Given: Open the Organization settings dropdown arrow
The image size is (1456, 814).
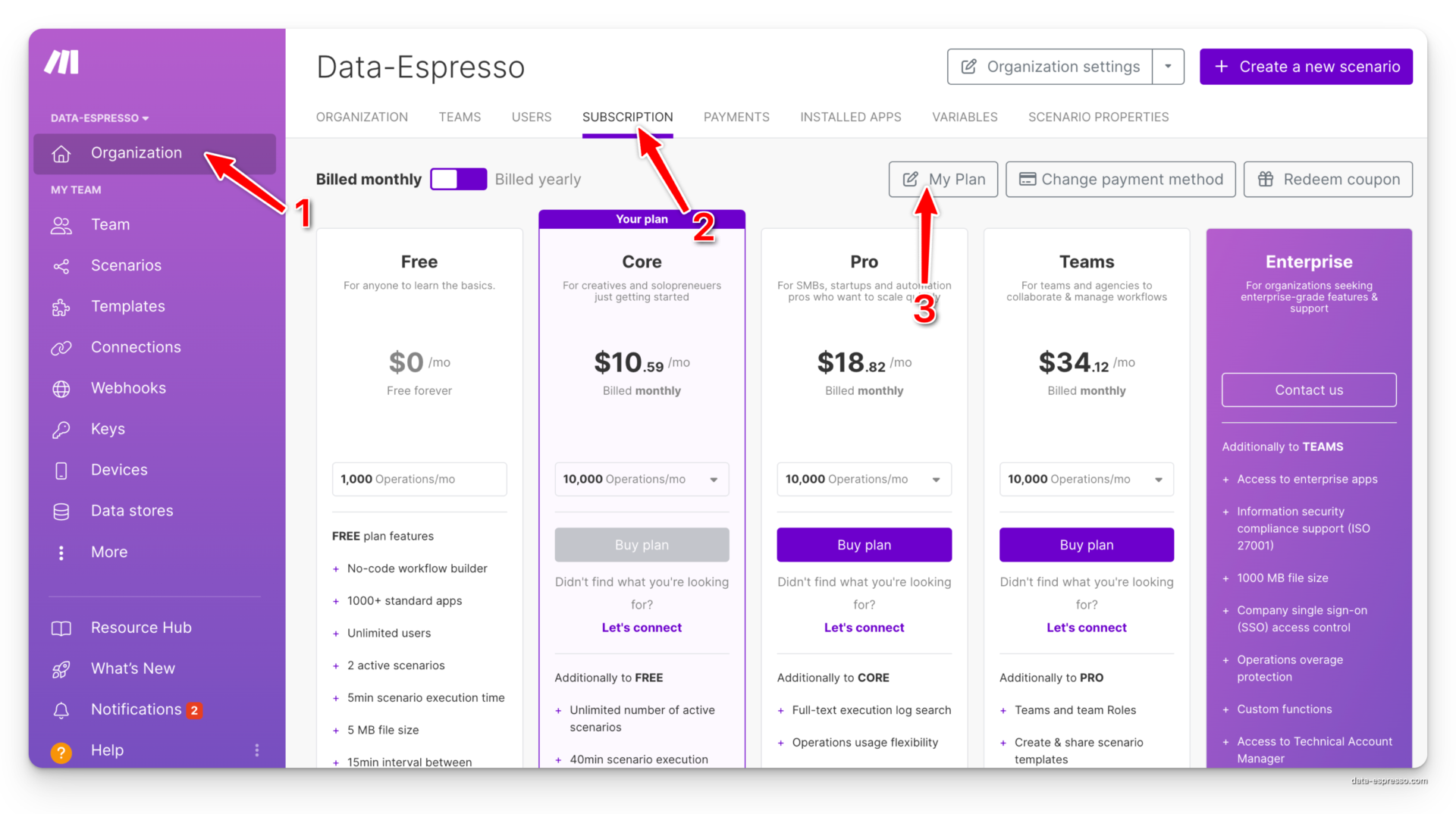Looking at the screenshot, I should click(1168, 67).
